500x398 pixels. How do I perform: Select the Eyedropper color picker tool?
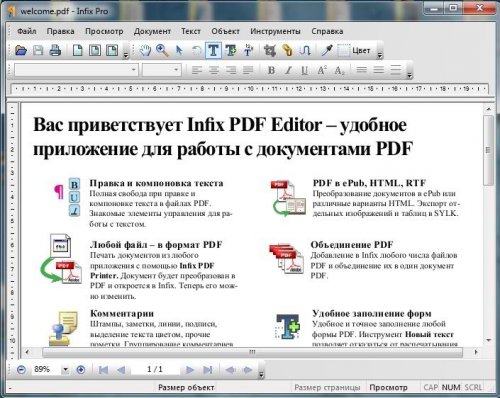[327, 51]
